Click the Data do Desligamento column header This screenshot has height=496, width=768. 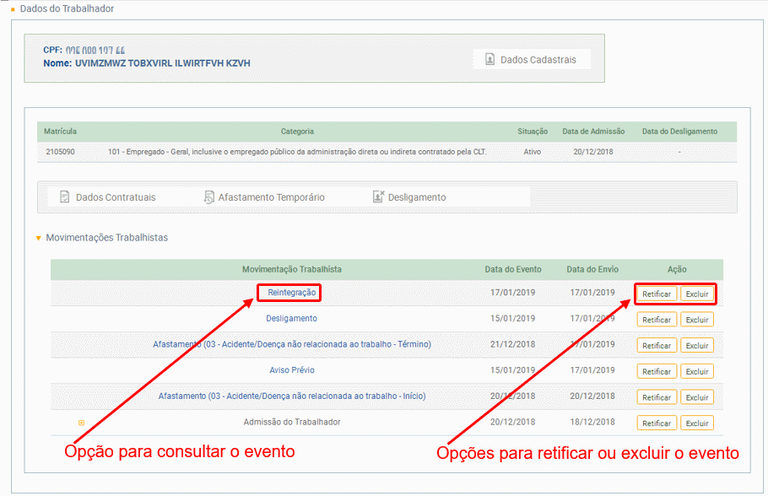[x=679, y=131]
